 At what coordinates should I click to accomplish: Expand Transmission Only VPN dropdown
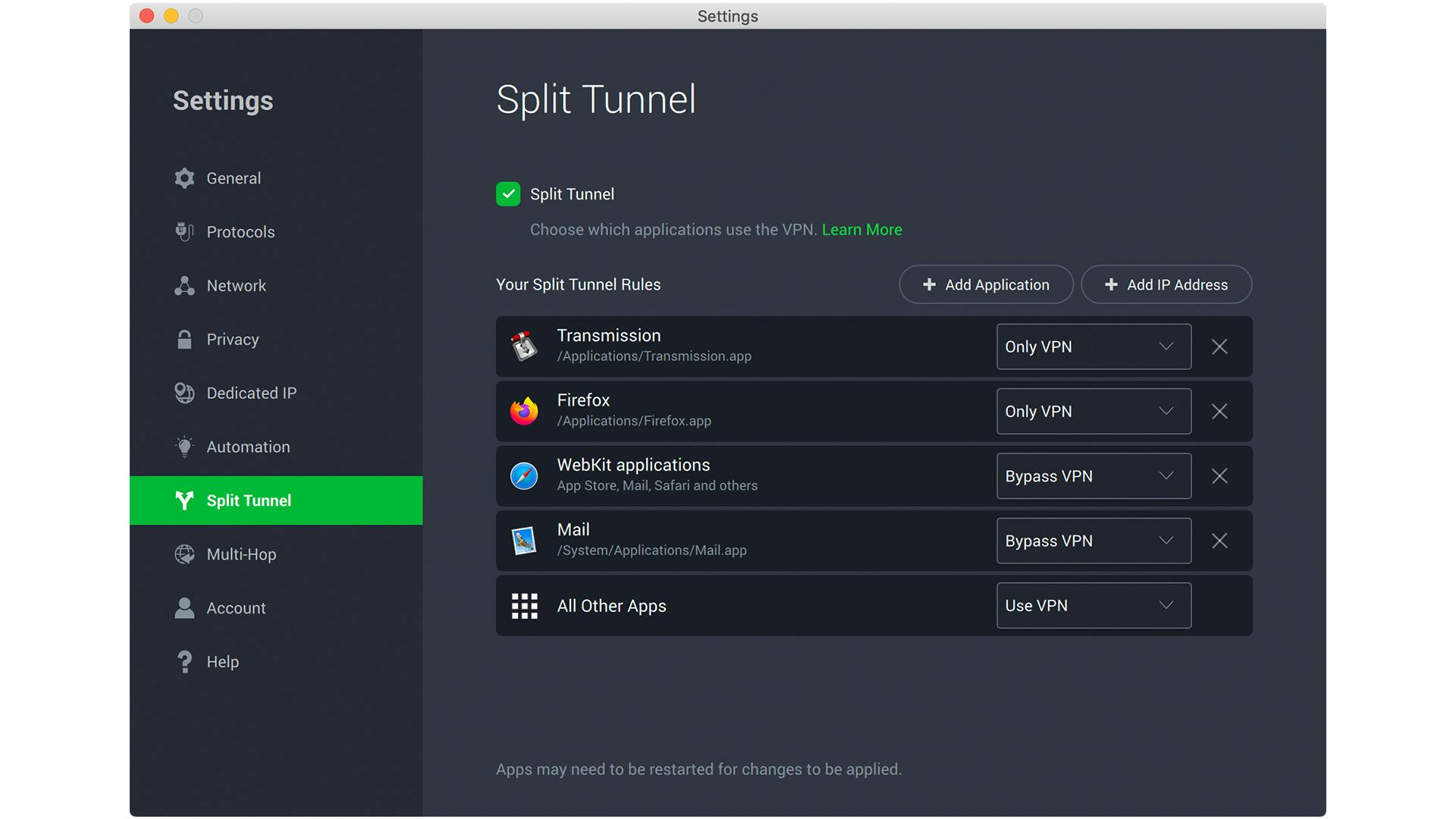[1093, 347]
